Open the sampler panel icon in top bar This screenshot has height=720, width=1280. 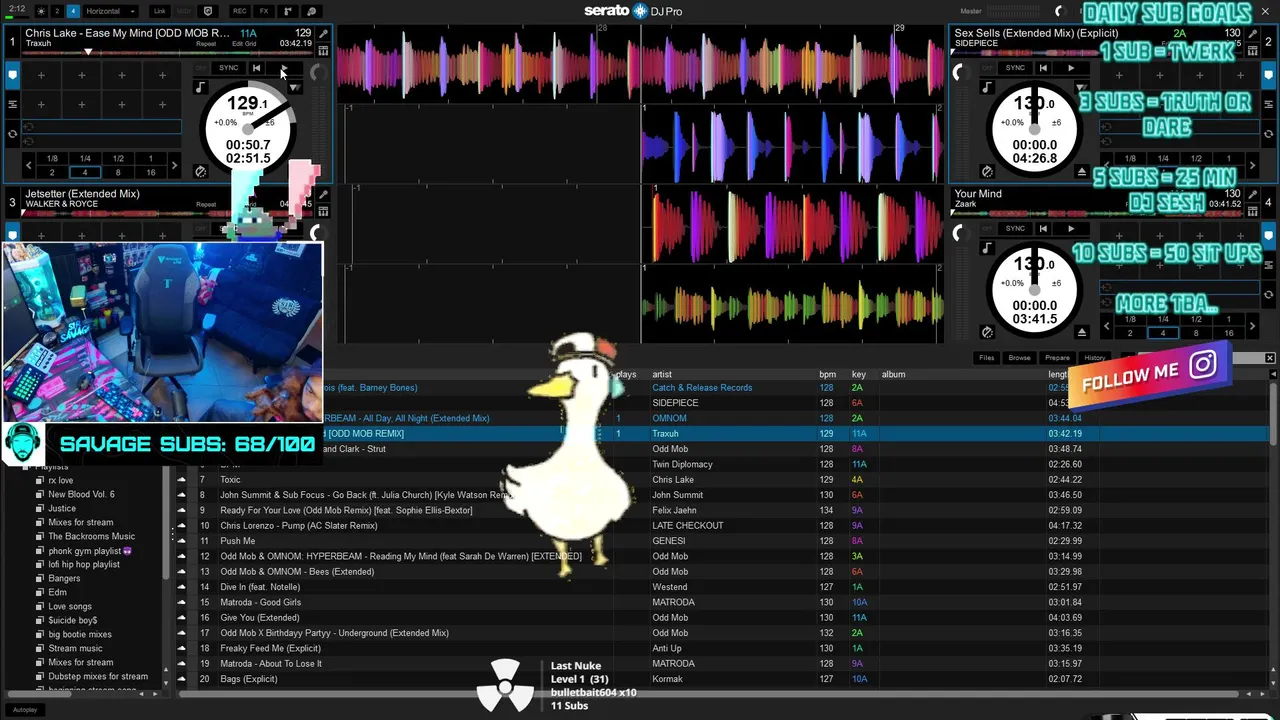click(289, 11)
